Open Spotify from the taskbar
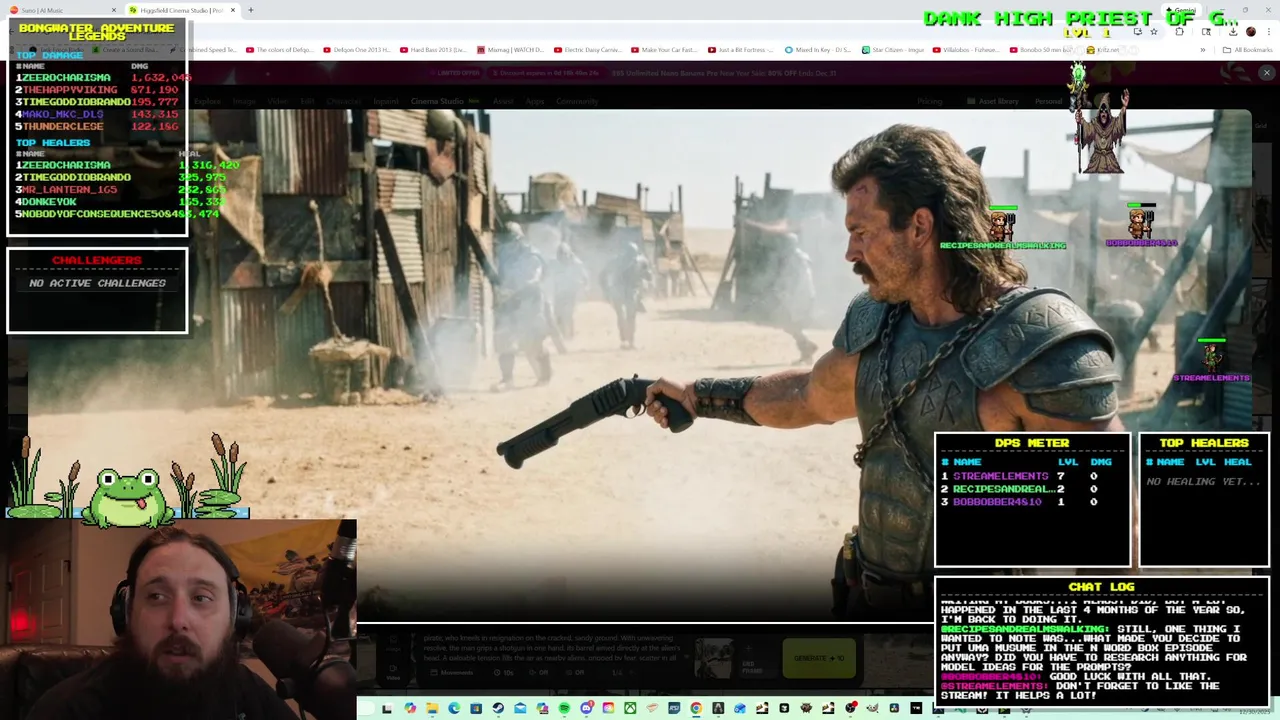 tap(564, 708)
